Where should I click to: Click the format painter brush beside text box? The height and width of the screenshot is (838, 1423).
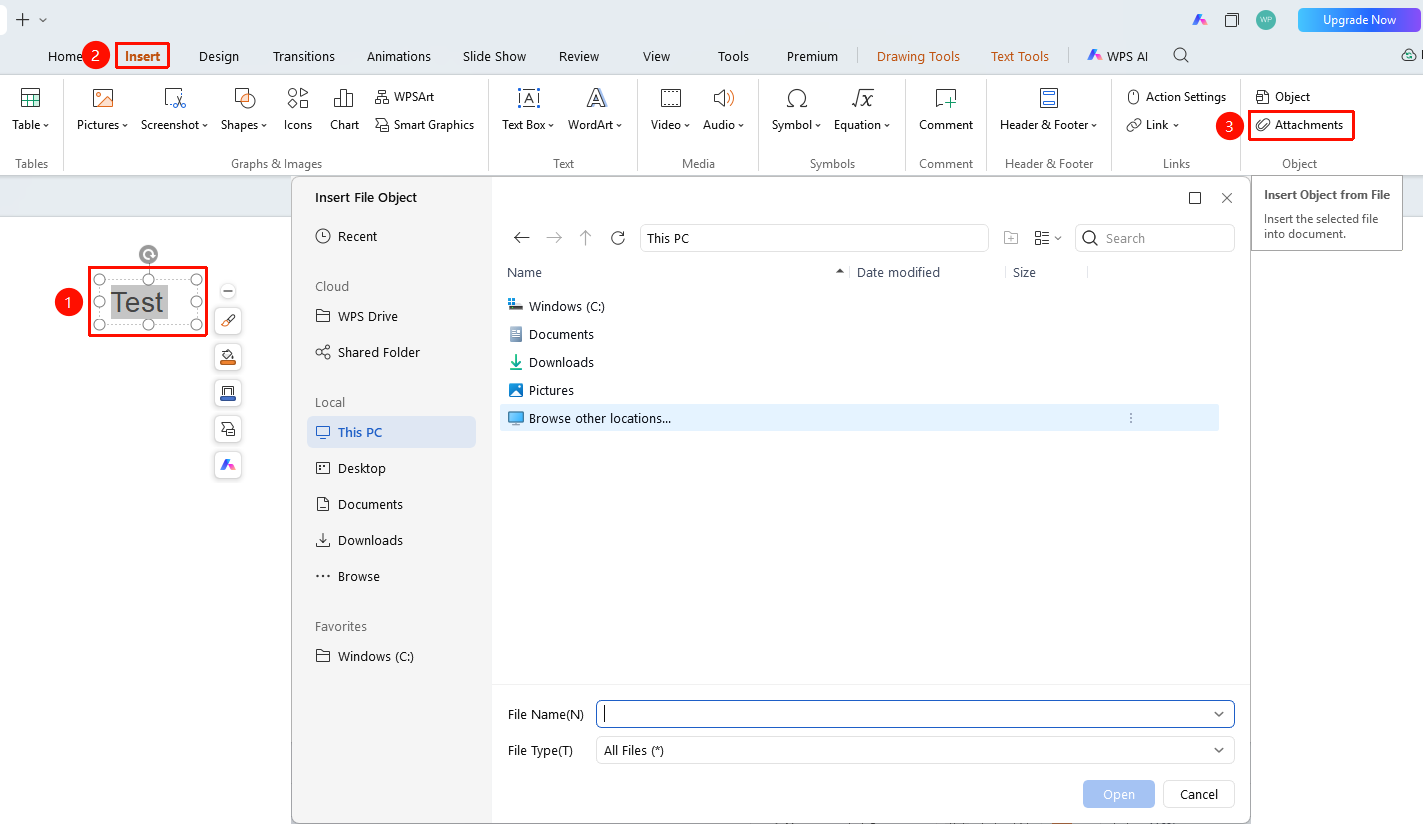[228, 321]
